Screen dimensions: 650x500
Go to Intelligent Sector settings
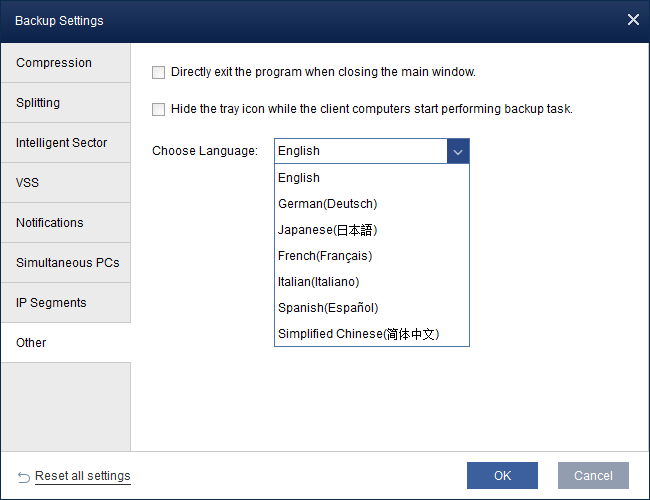(x=61, y=143)
